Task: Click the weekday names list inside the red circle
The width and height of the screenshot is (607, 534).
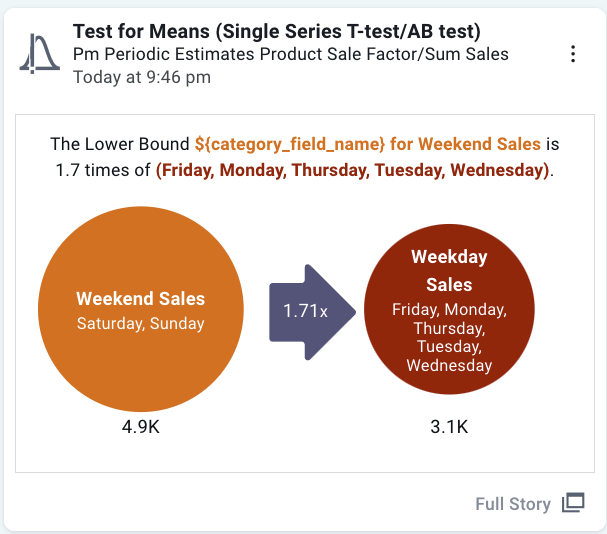Action: coord(449,337)
